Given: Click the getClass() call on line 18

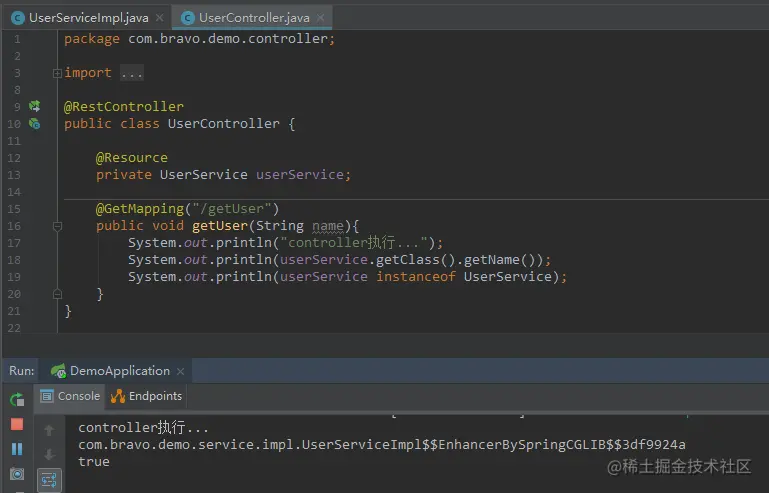Looking at the screenshot, I should click(x=416, y=259).
